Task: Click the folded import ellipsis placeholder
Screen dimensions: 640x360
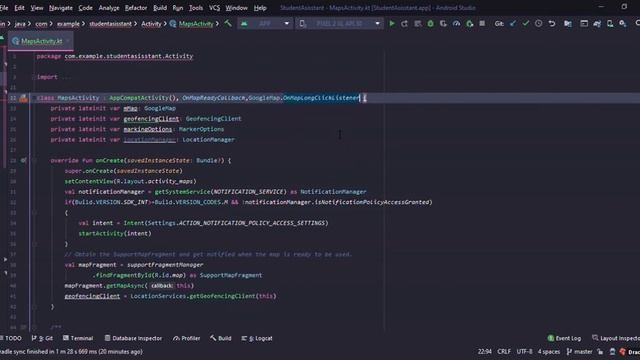Action: (x=66, y=77)
